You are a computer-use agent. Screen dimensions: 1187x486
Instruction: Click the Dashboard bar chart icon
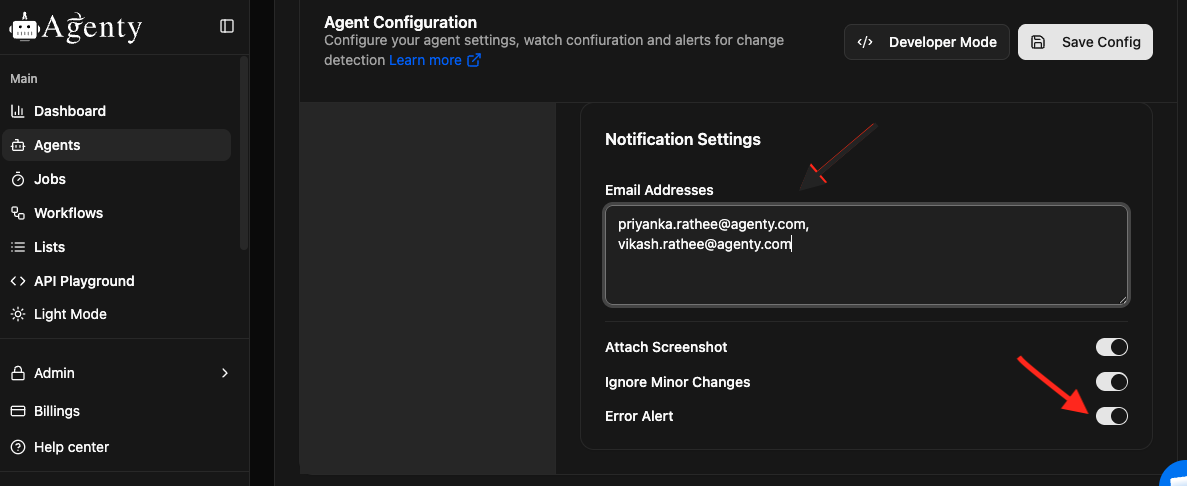tap(17, 111)
